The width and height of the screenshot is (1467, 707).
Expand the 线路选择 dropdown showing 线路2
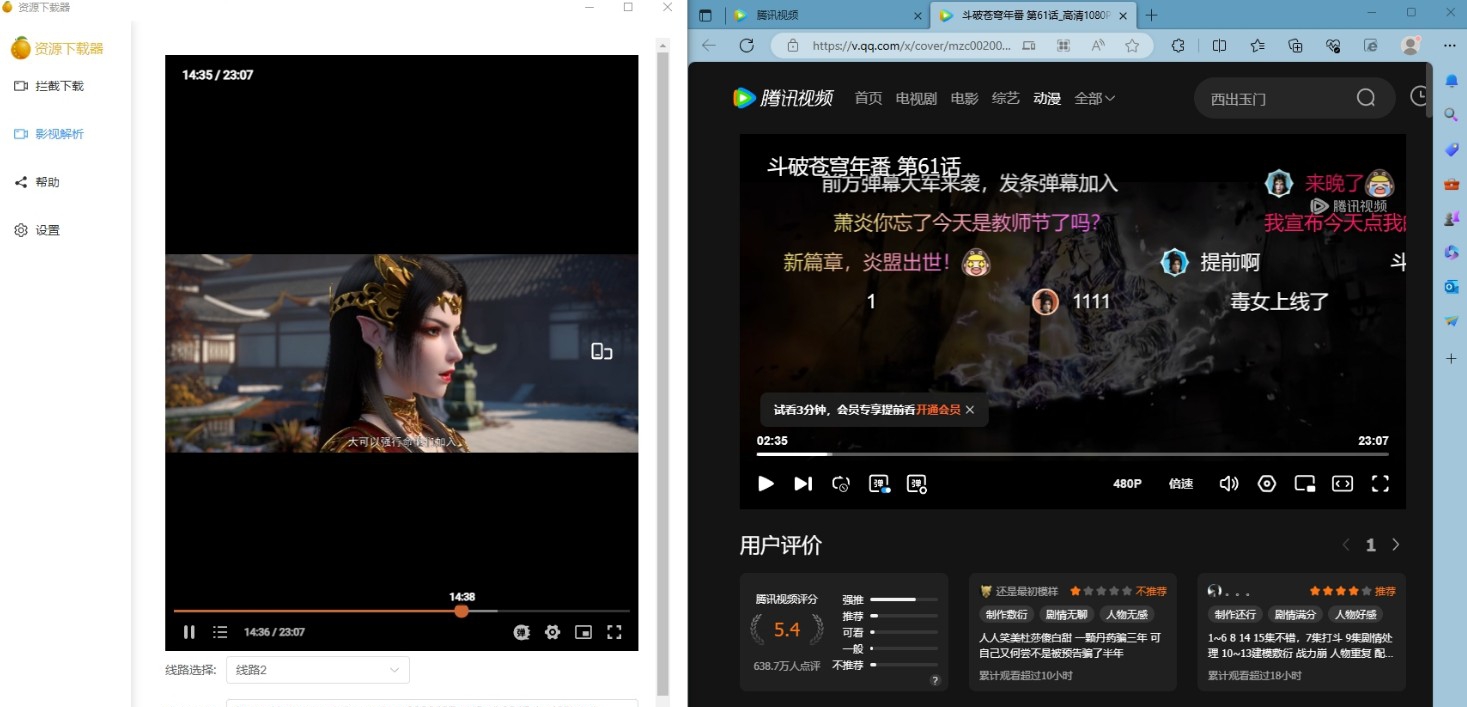point(317,670)
